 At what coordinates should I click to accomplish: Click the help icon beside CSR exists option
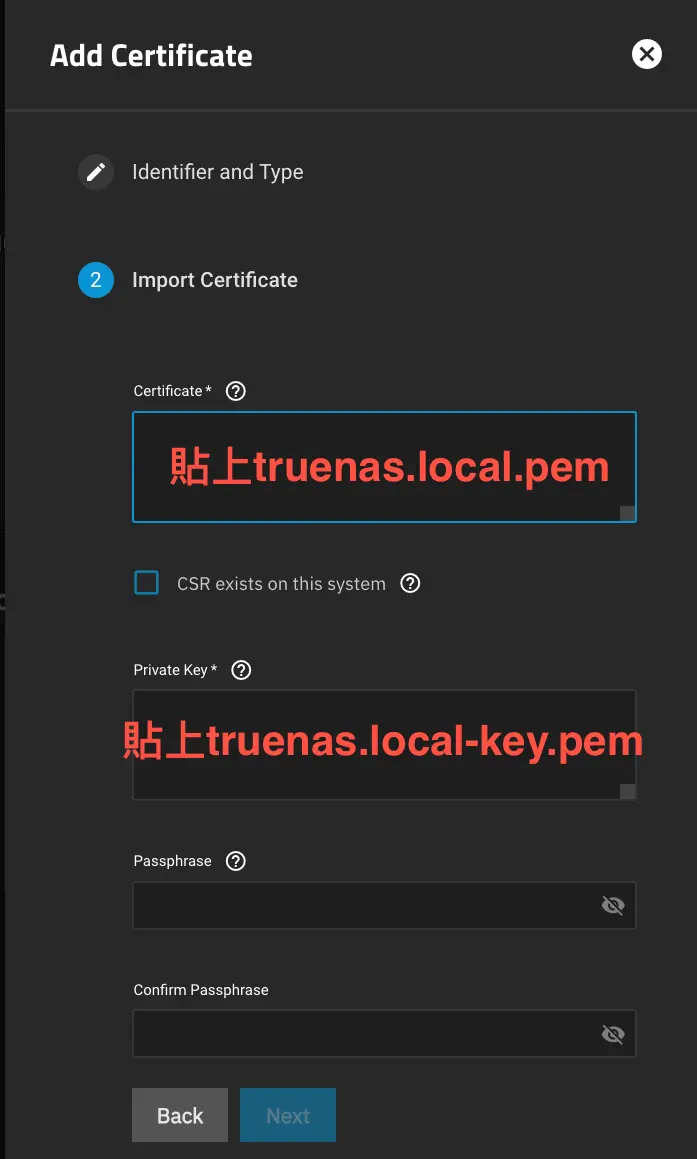(x=410, y=583)
